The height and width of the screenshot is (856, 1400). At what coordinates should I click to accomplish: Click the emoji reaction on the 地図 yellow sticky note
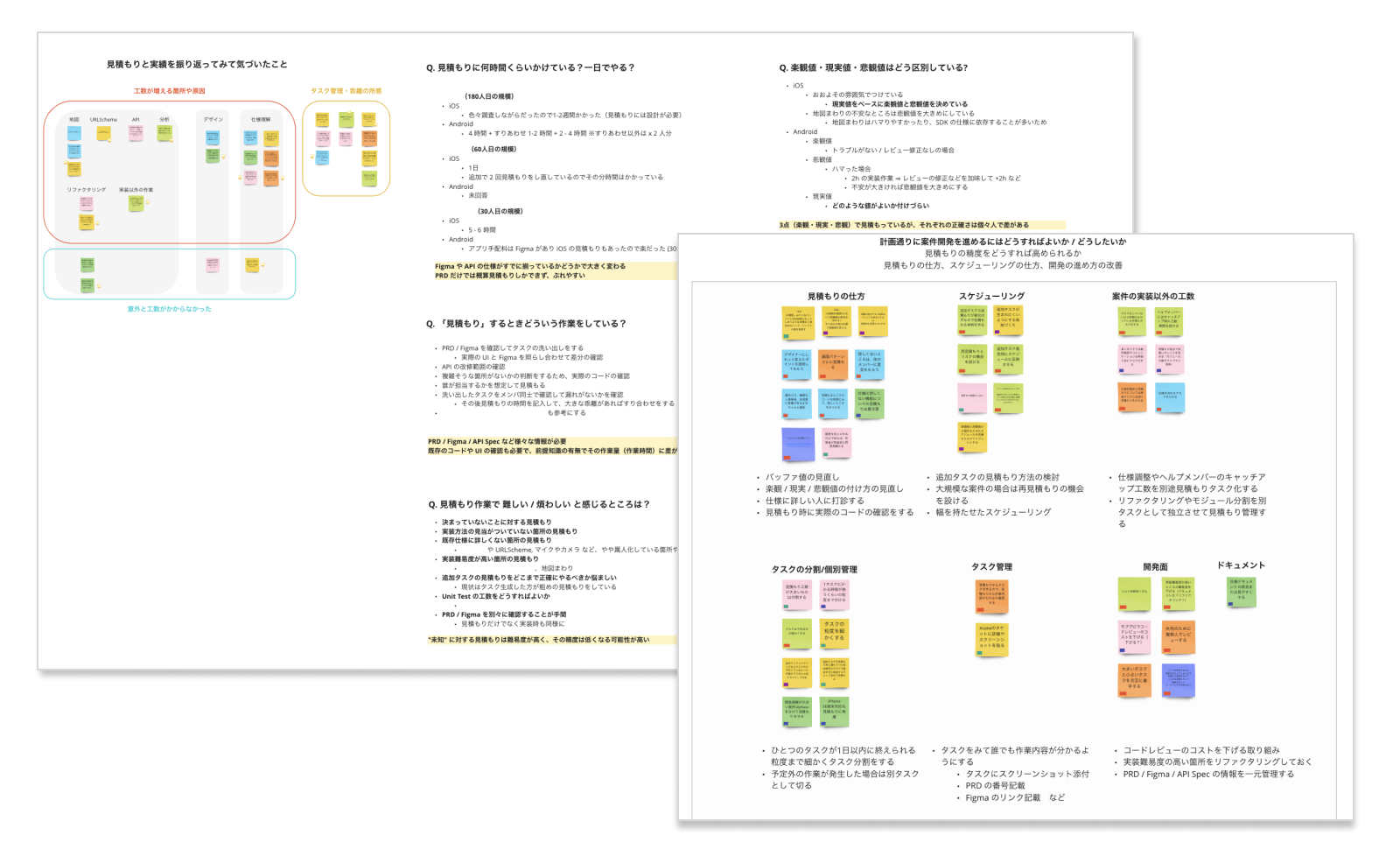pos(65,161)
